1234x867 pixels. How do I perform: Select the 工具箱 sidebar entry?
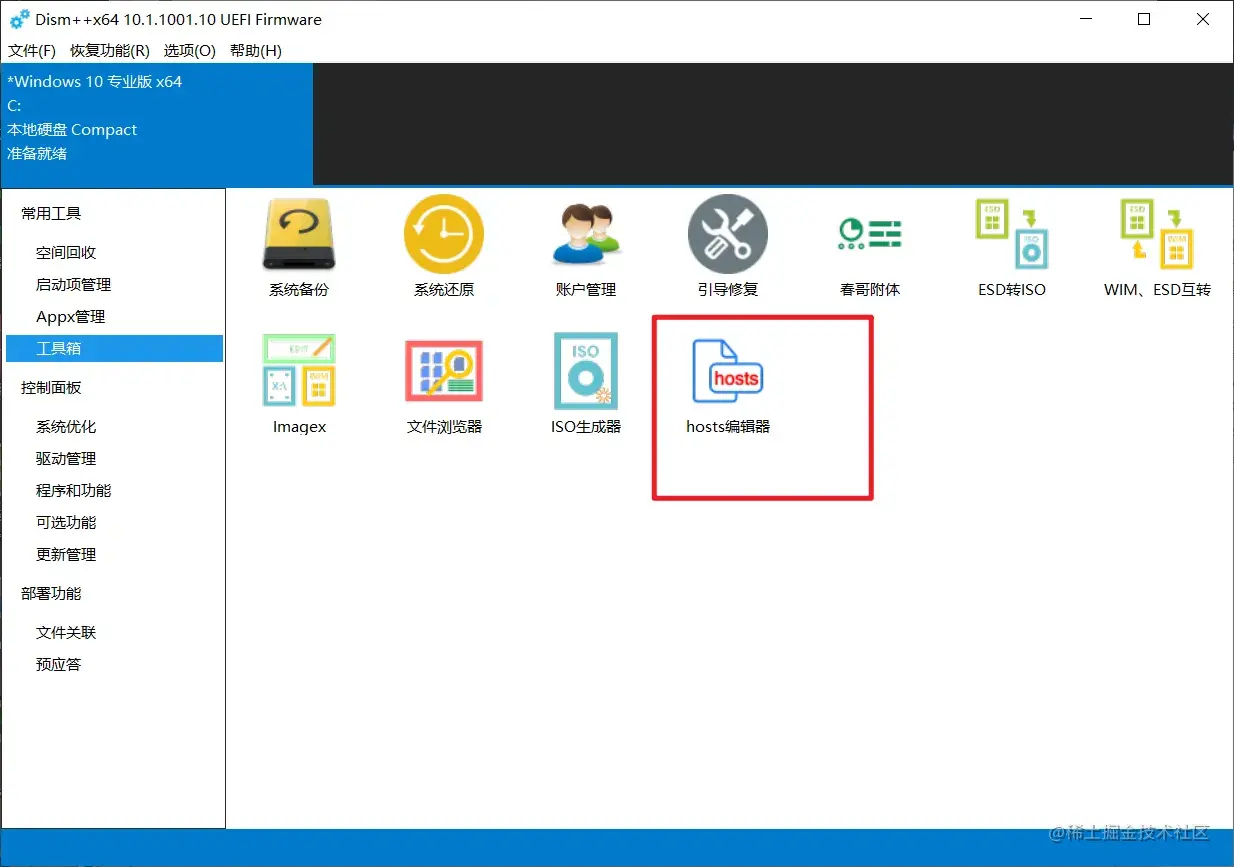point(114,348)
